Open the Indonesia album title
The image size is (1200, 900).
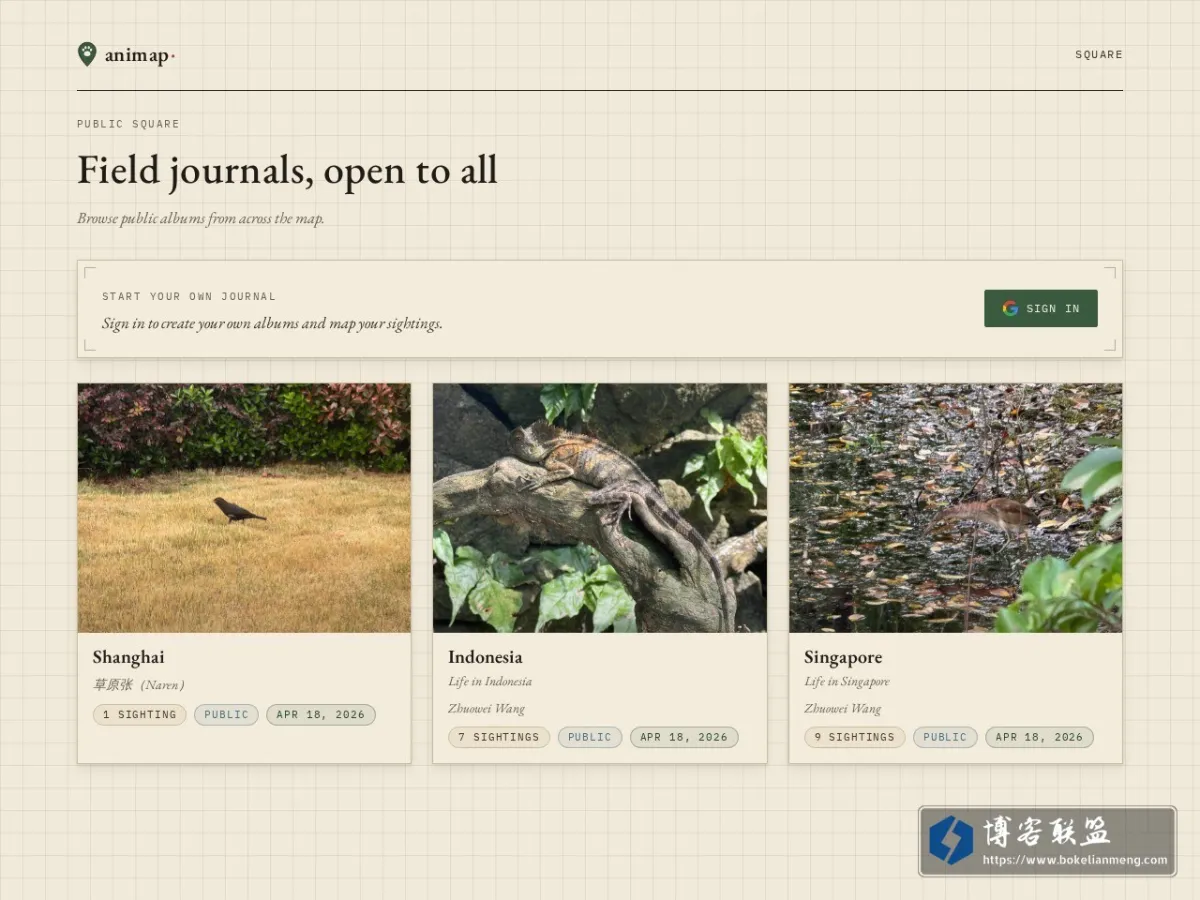pyautogui.click(x=485, y=657)
